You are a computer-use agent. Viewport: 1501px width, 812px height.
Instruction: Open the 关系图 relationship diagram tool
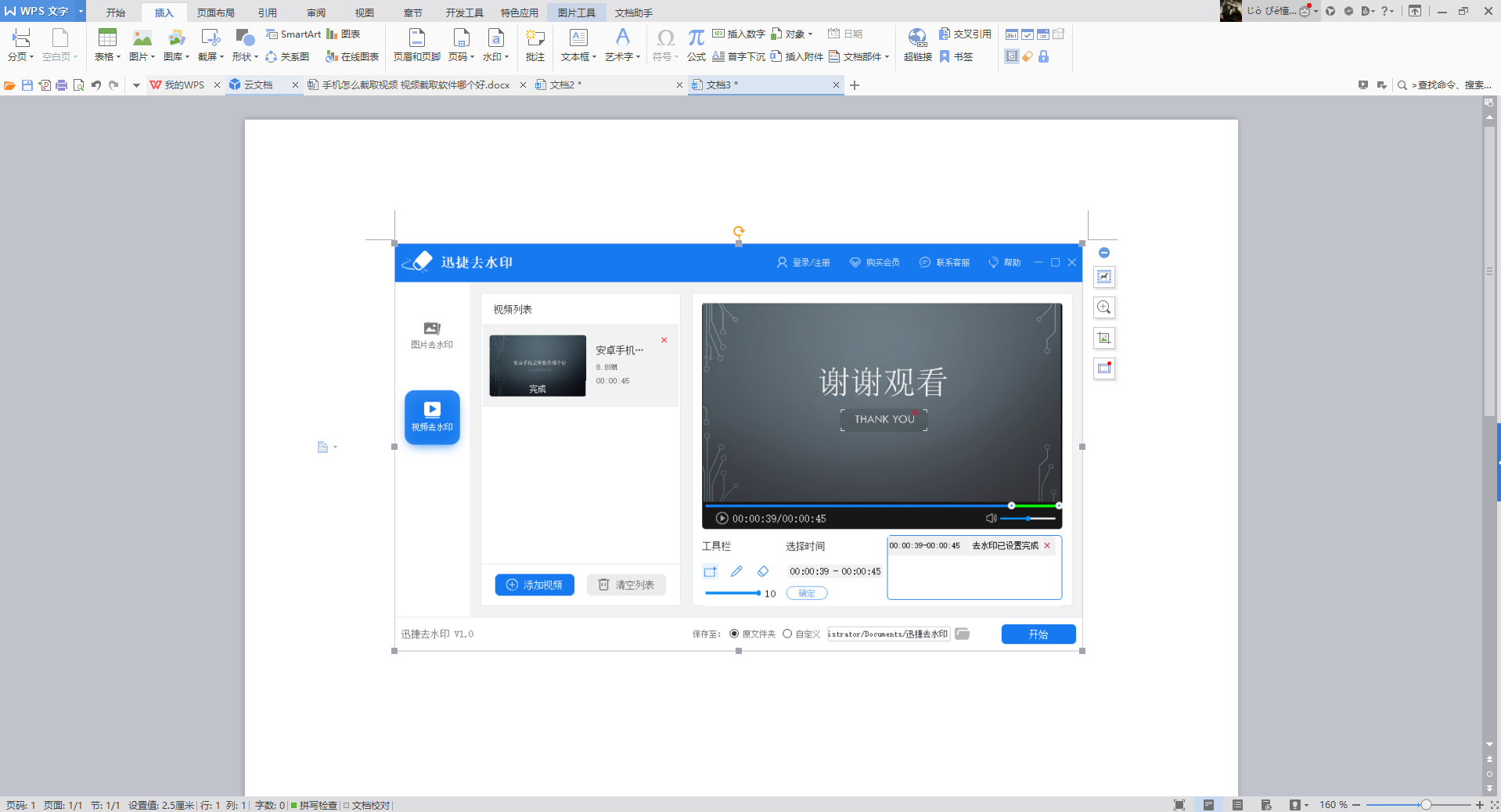[x=287, y=56]
